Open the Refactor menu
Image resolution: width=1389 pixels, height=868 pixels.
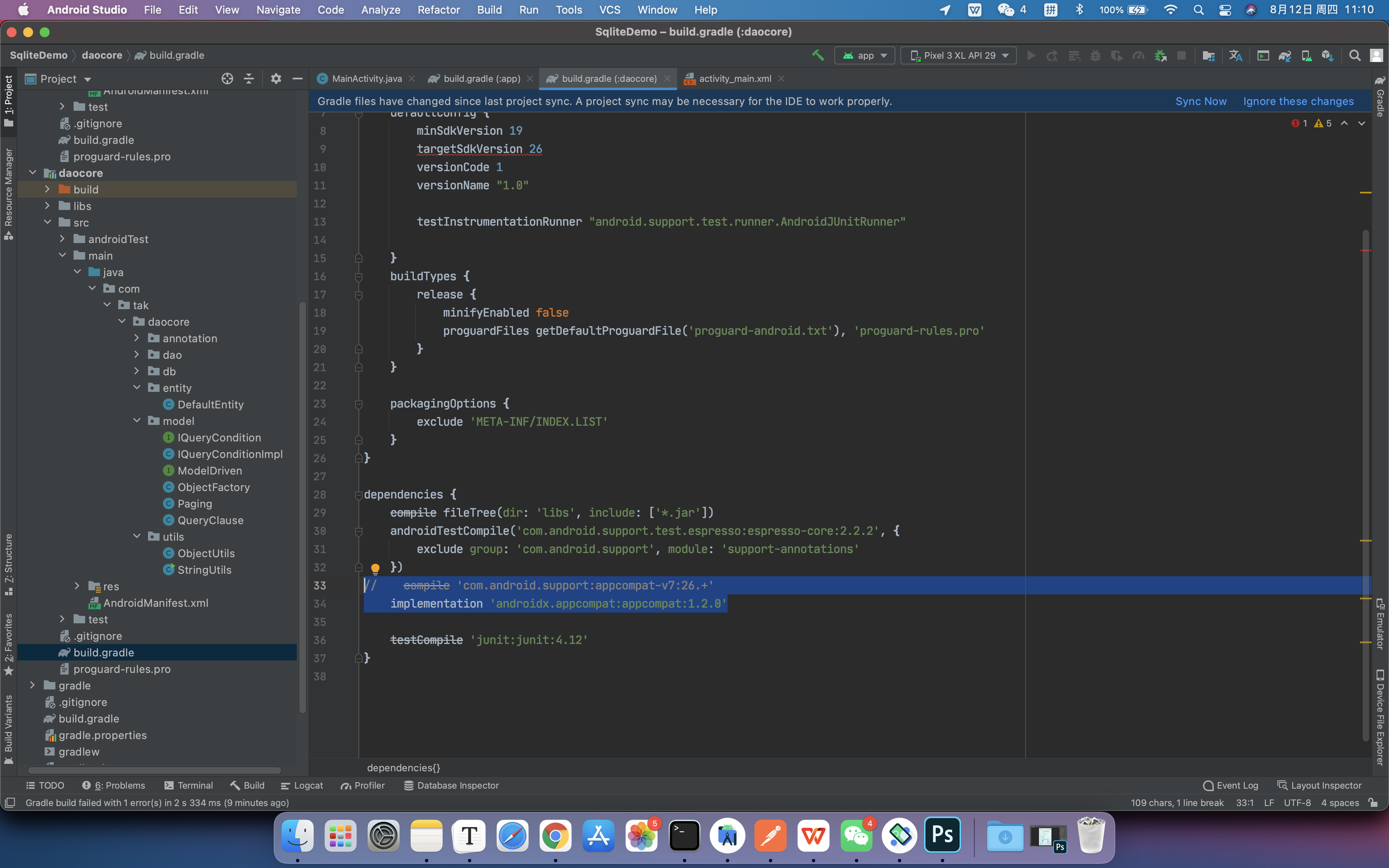click(438, 10)
